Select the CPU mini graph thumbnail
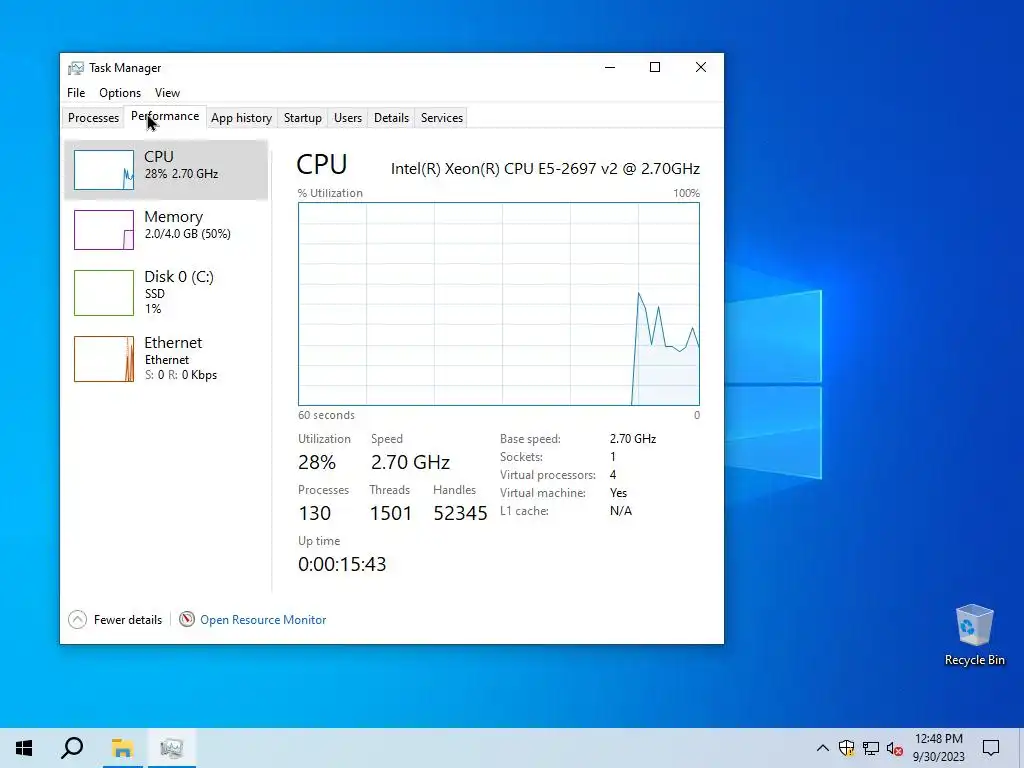This screenshot has height=768, width=1024. [x=104, y=170]
